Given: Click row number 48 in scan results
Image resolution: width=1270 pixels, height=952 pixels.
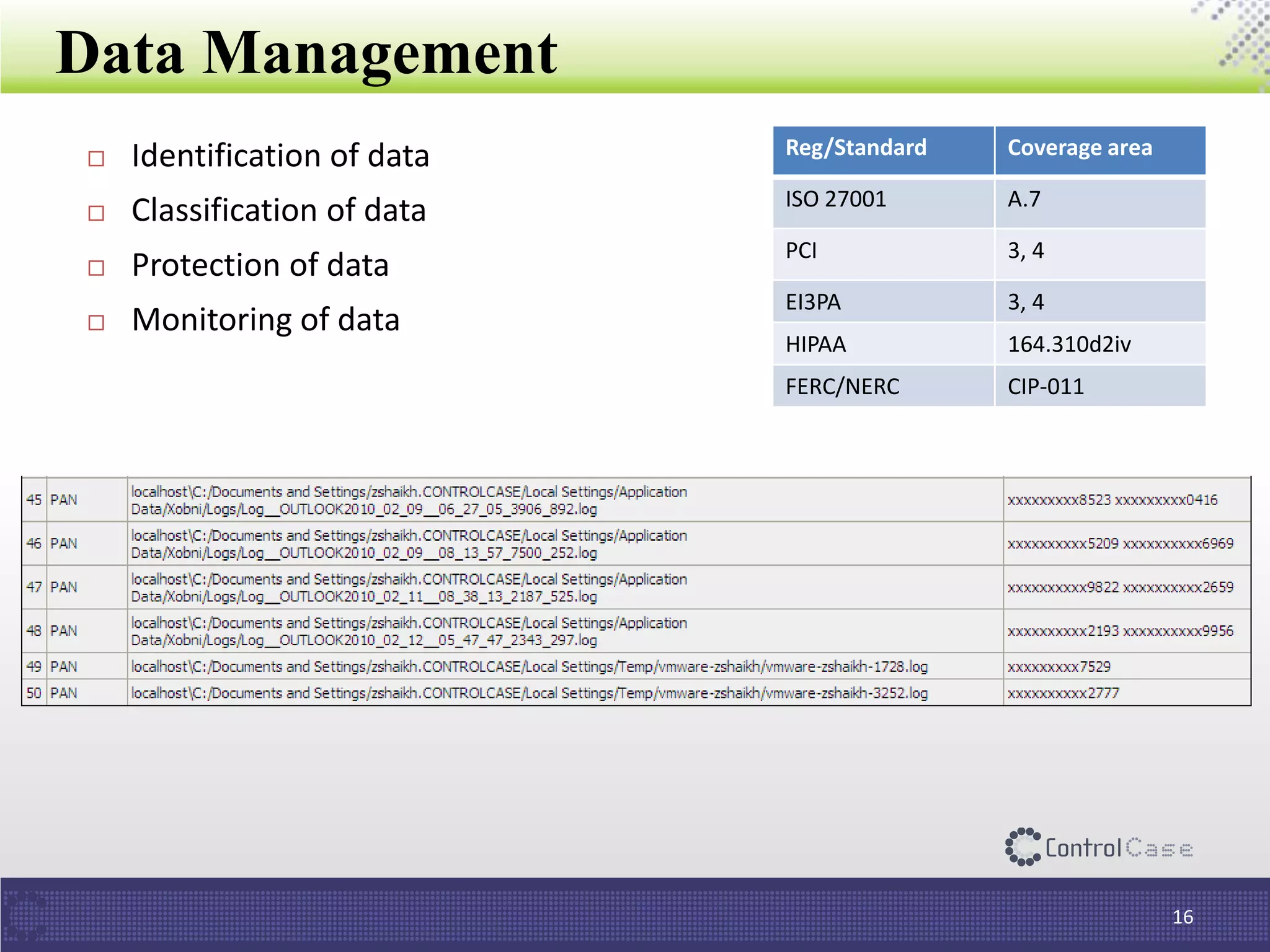Looking at the screenshot, I should click(34, 631).
